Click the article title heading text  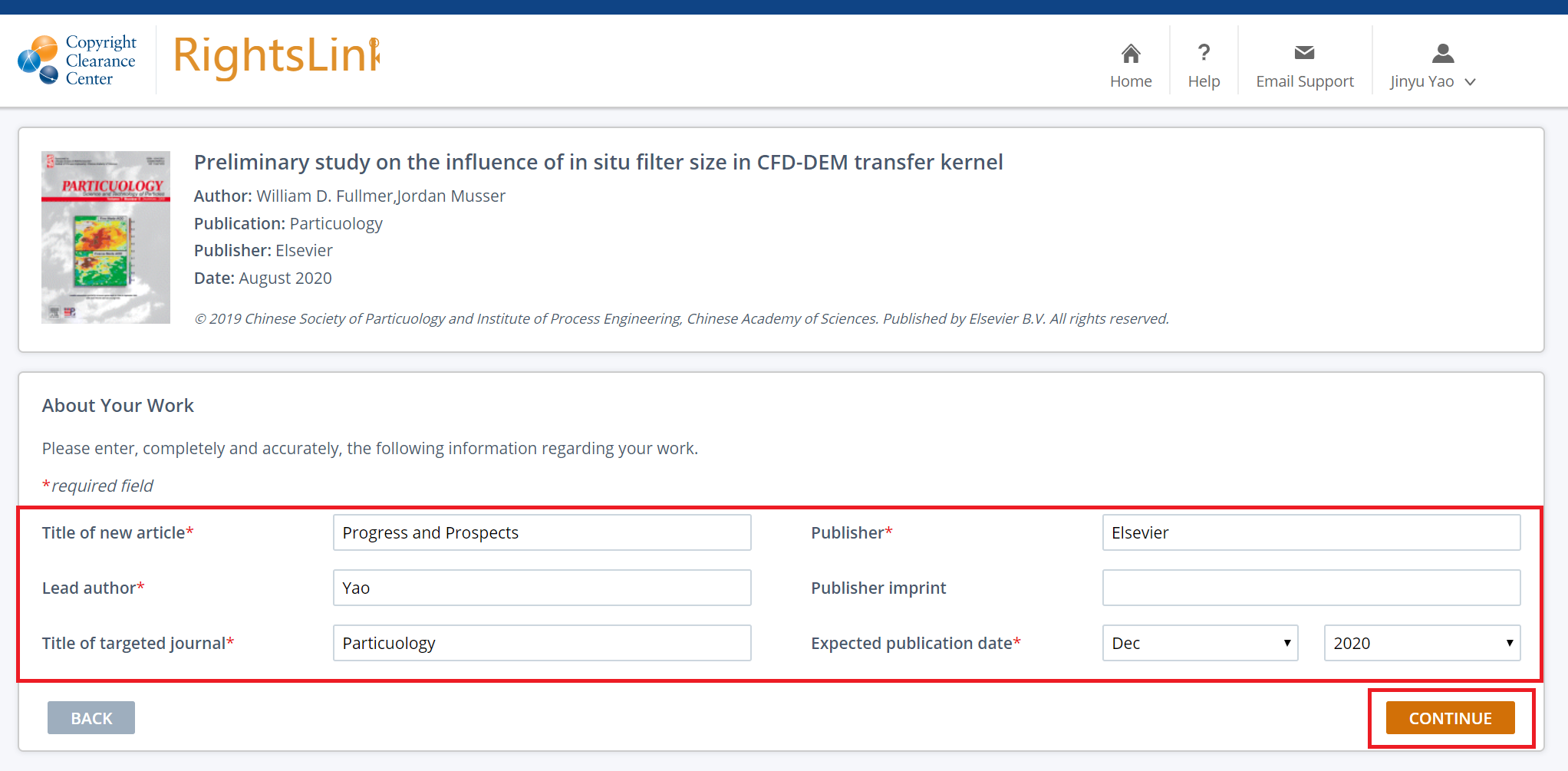tap(598, 163)
